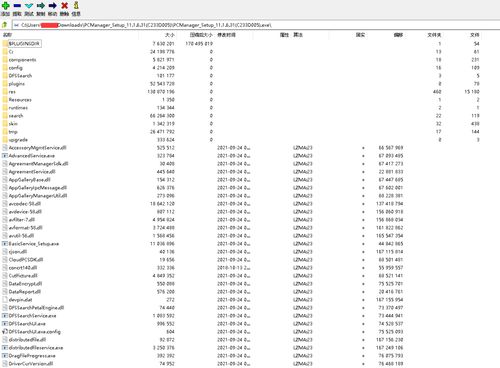Screen dimensions: 500x368
Task: Select the upgrade folder
Action: [x=18, y=140]
